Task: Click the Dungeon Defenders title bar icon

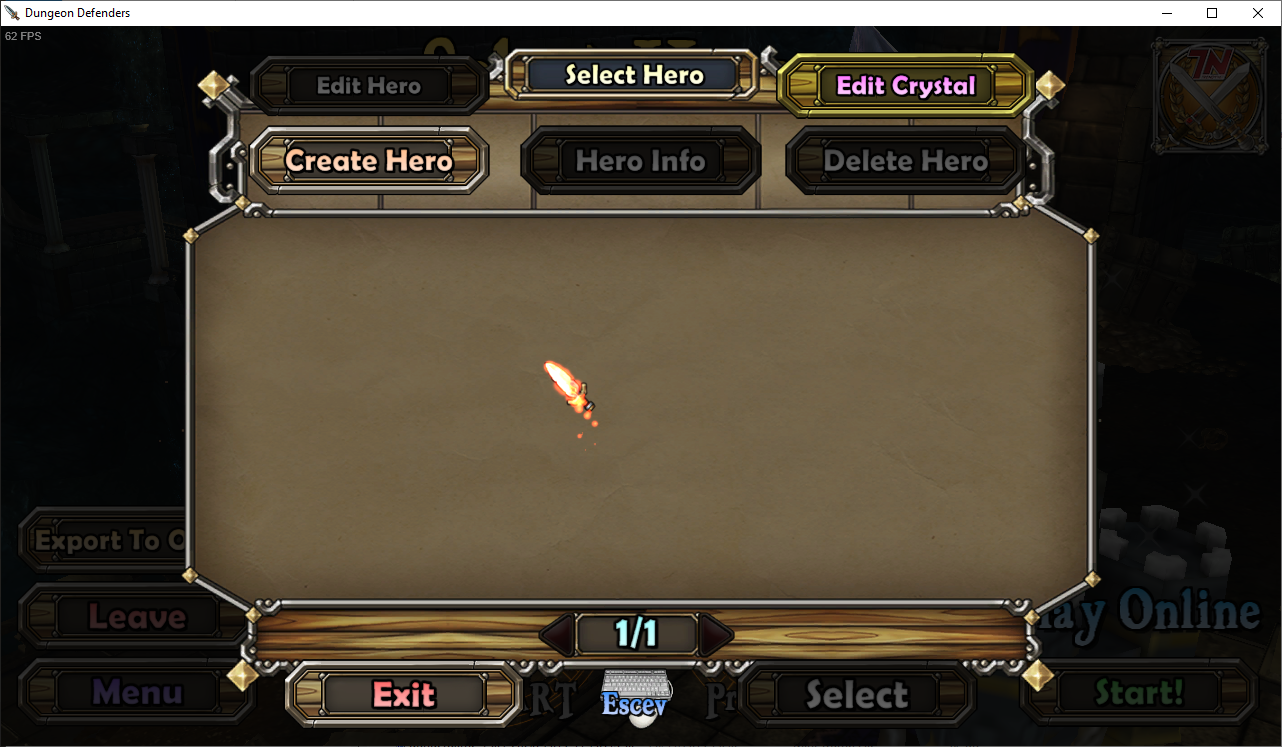Action: [12, 13]
